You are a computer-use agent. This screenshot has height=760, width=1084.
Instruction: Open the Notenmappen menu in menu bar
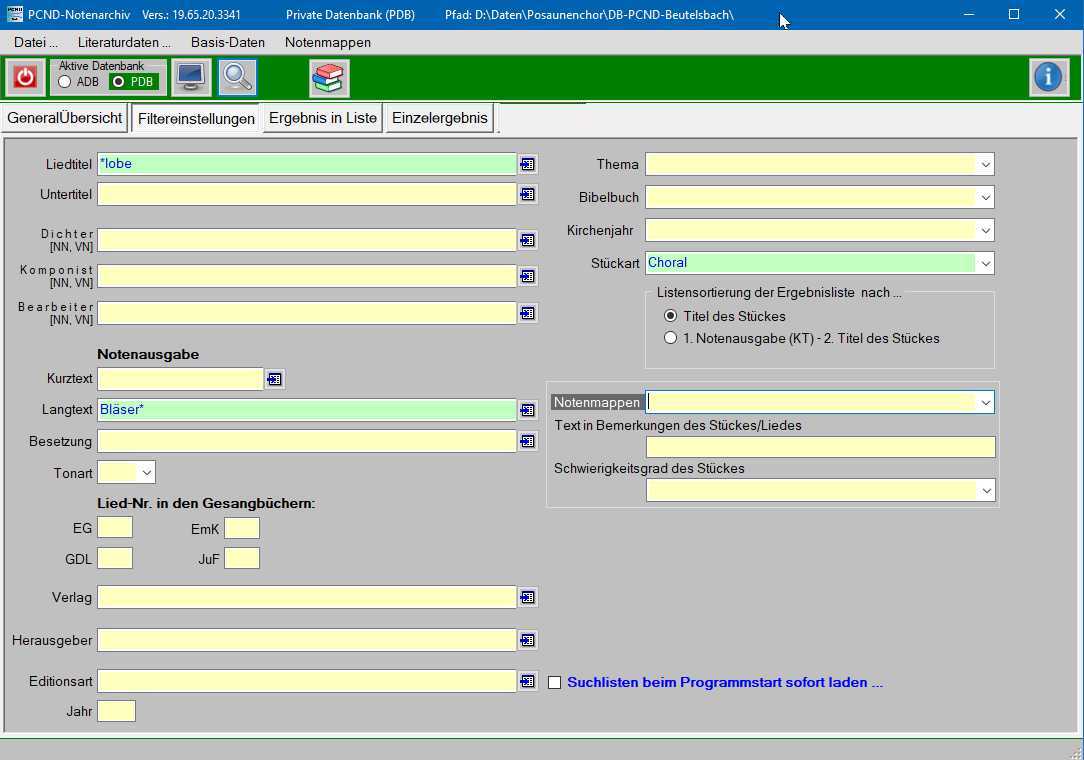point(328,42)
